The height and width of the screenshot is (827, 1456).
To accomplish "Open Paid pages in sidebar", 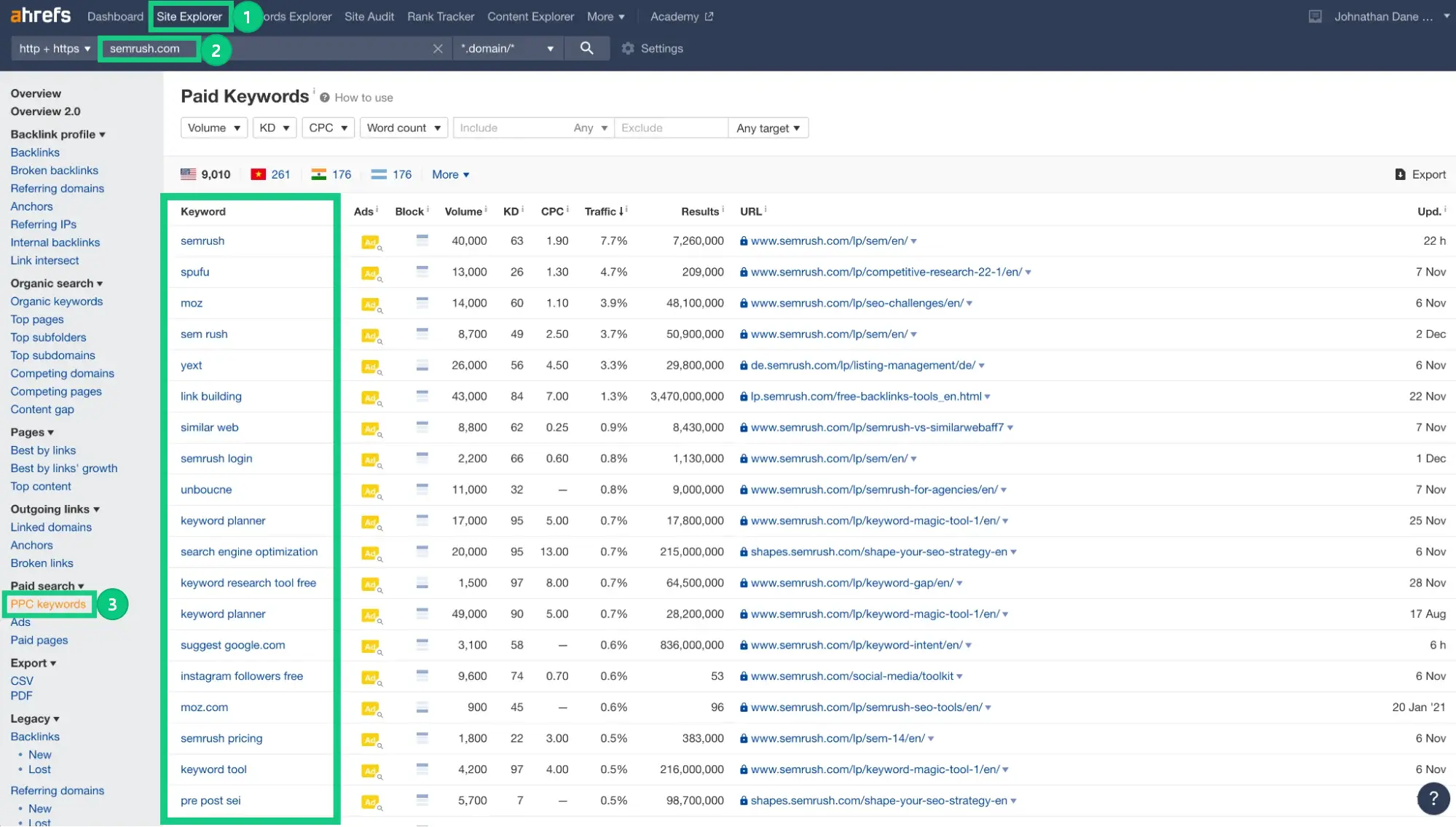I will tap(39, 640).
